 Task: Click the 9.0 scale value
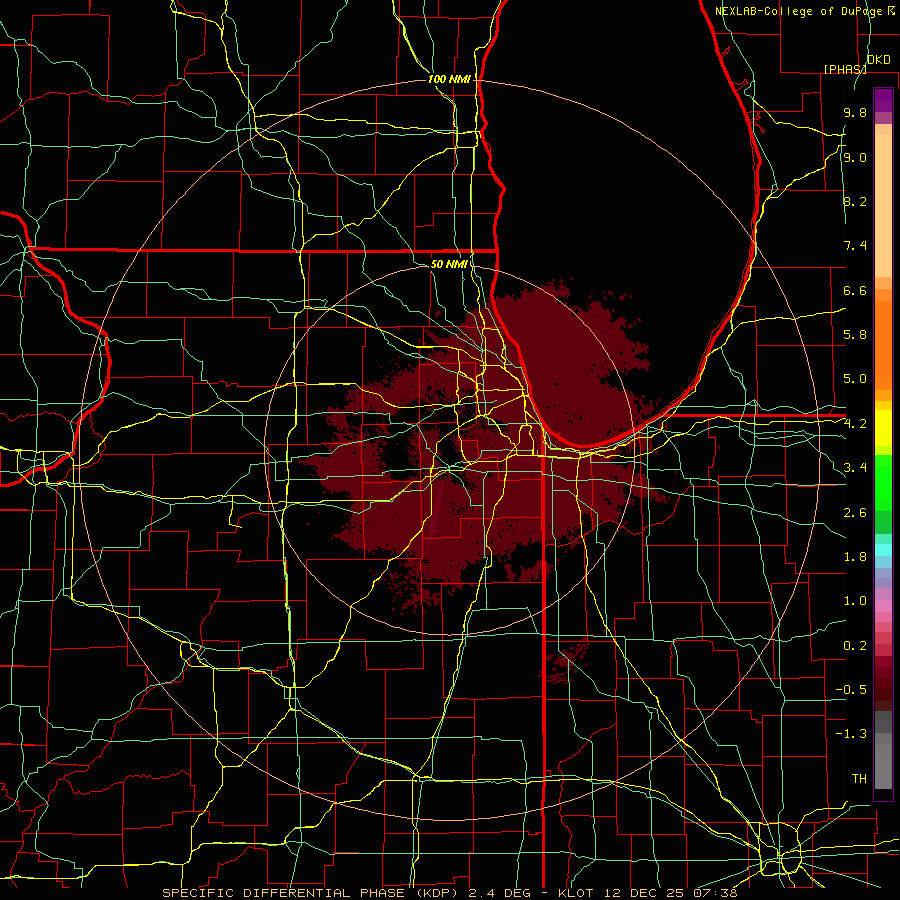pos(855,157)
